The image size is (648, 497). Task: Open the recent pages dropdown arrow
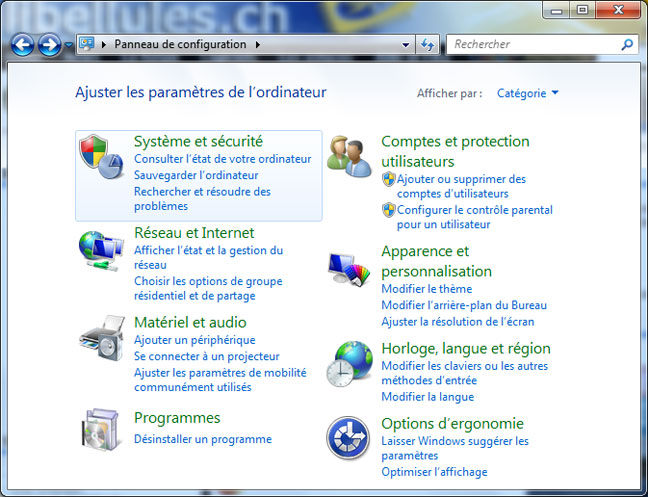pos(69,45)
